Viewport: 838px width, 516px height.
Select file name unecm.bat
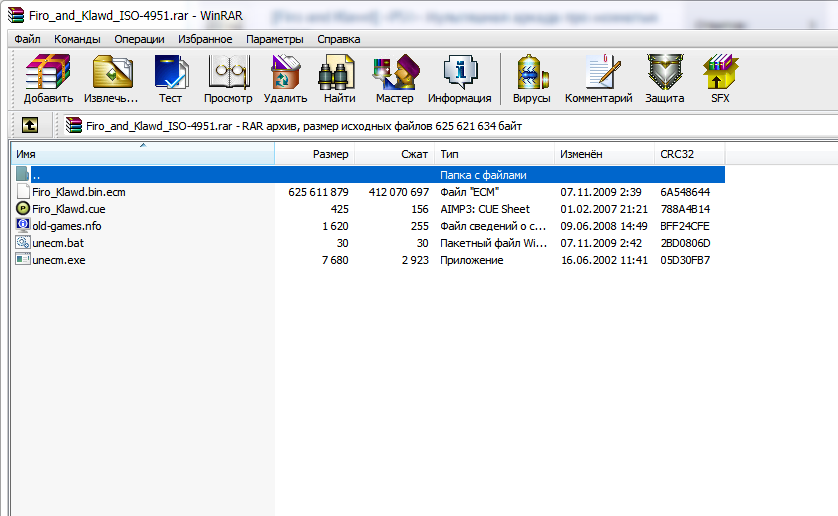(58, 243)
